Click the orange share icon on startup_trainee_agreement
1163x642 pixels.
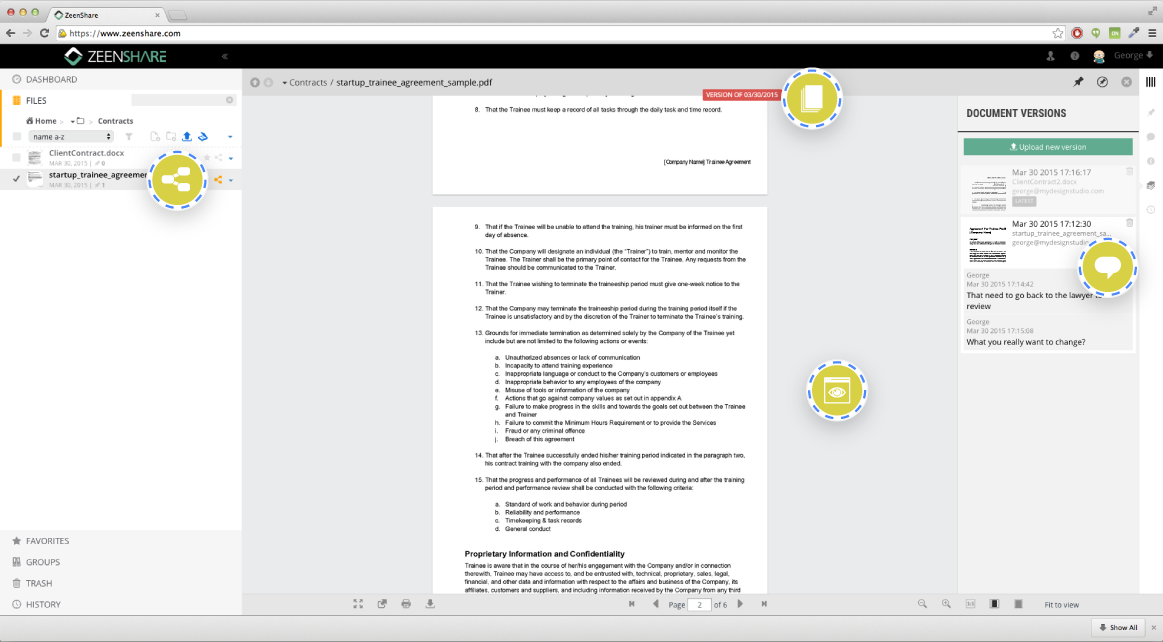[x=218, y=179]
